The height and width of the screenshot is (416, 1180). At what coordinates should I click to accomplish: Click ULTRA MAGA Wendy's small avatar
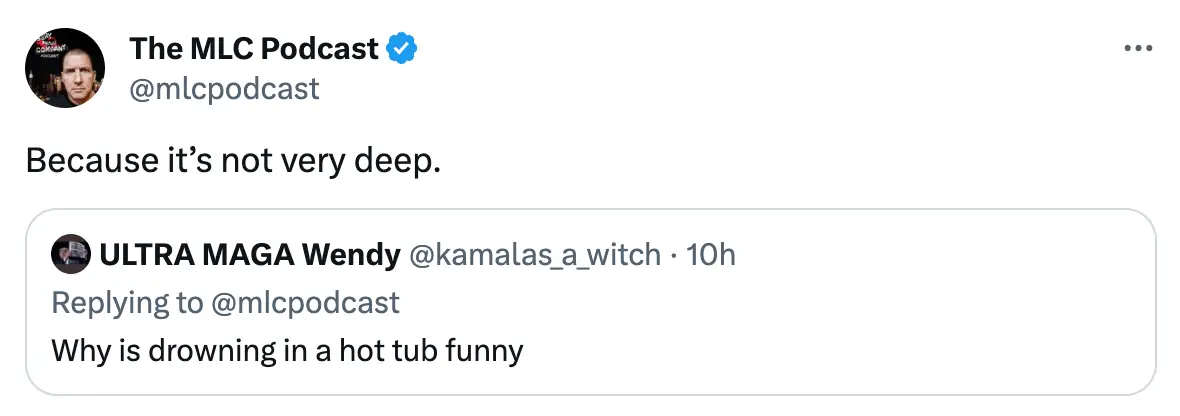coord(66,255)
